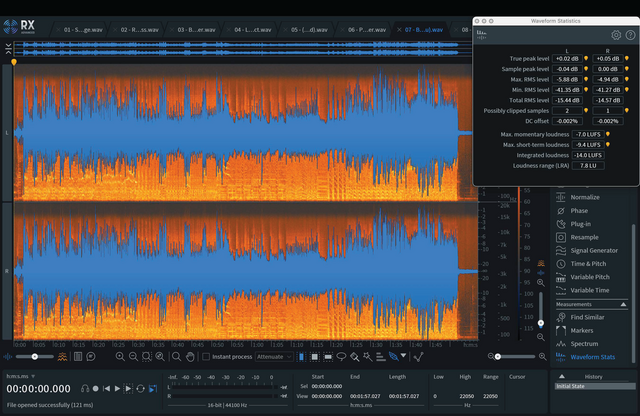Click the zoom in magnifier on toolbar
This screenshot has height=416, width=640.
pyautogui.click(x=120, y=356)
